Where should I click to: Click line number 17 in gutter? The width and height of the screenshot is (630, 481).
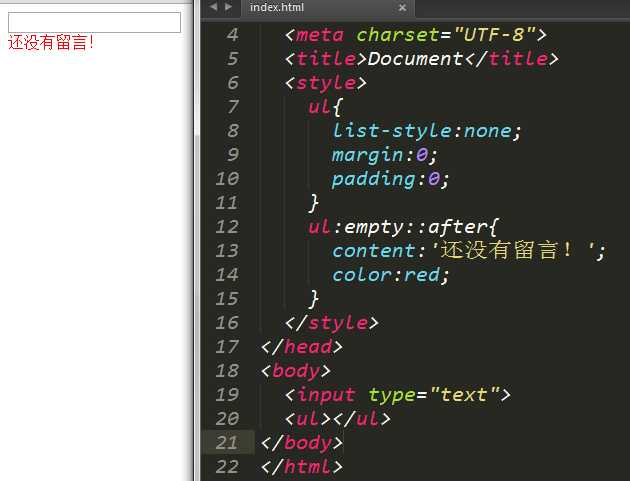227,347
